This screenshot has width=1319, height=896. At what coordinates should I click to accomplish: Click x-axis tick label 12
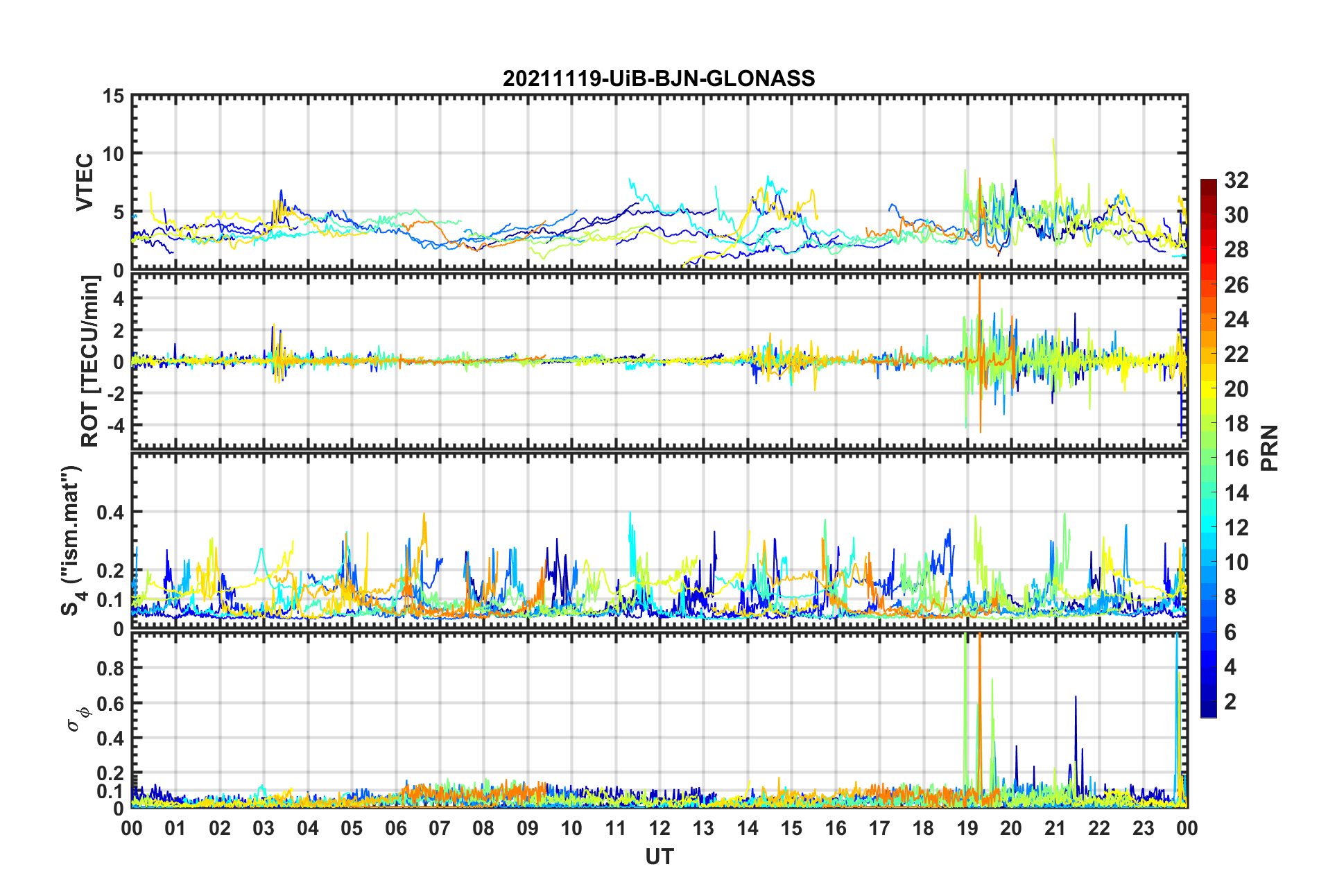click(x=659, y=828)
